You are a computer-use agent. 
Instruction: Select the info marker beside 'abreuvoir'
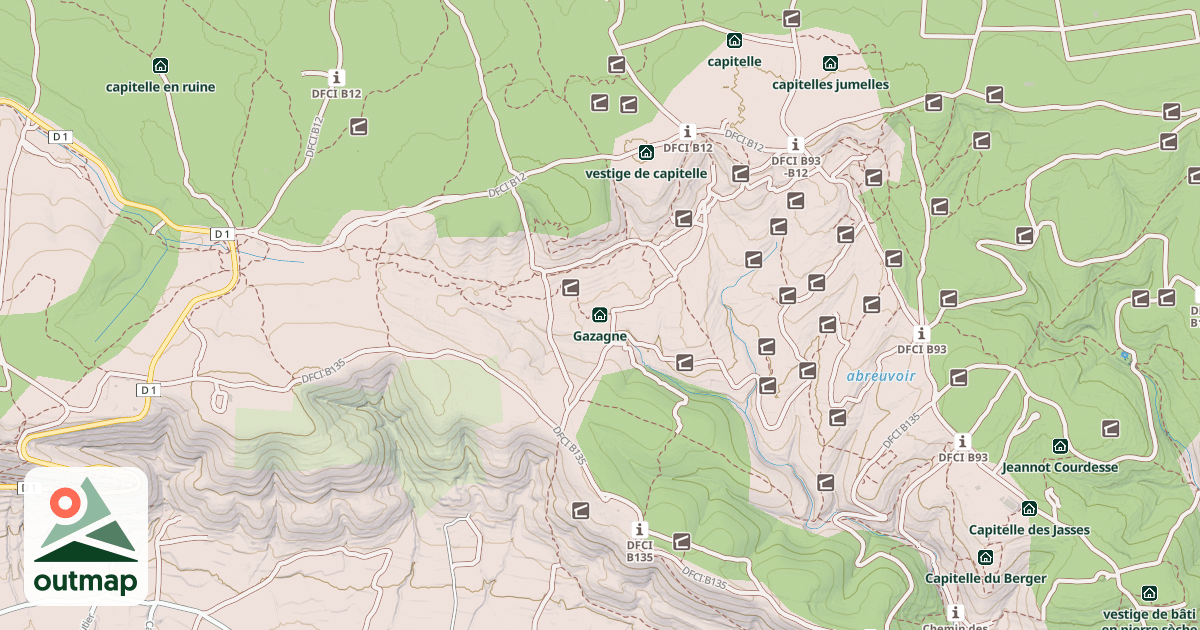921,334
